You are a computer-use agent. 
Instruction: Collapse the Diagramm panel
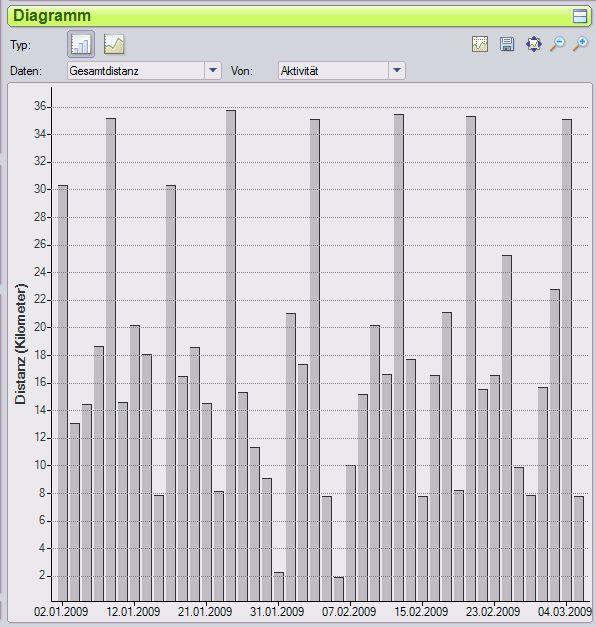point(580,16)
